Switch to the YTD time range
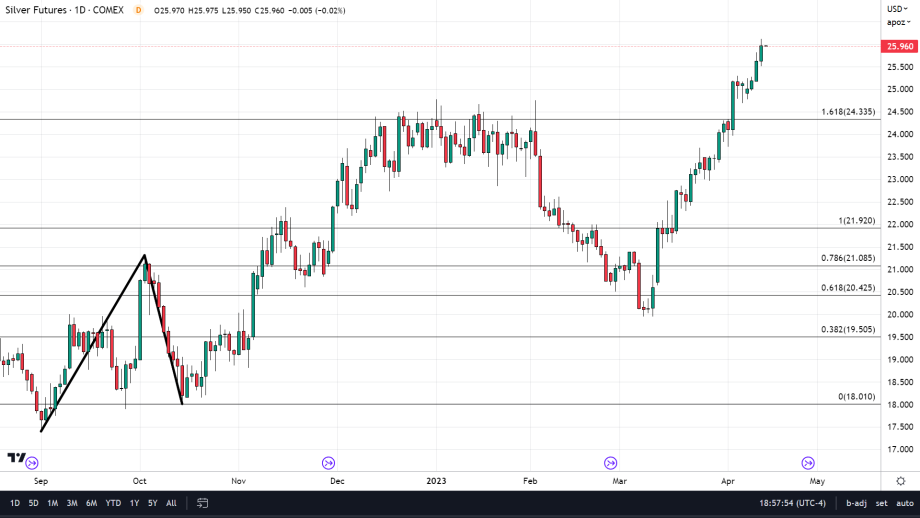The height and width of the screenshot is (518, 920). click(x=112, y=503)
